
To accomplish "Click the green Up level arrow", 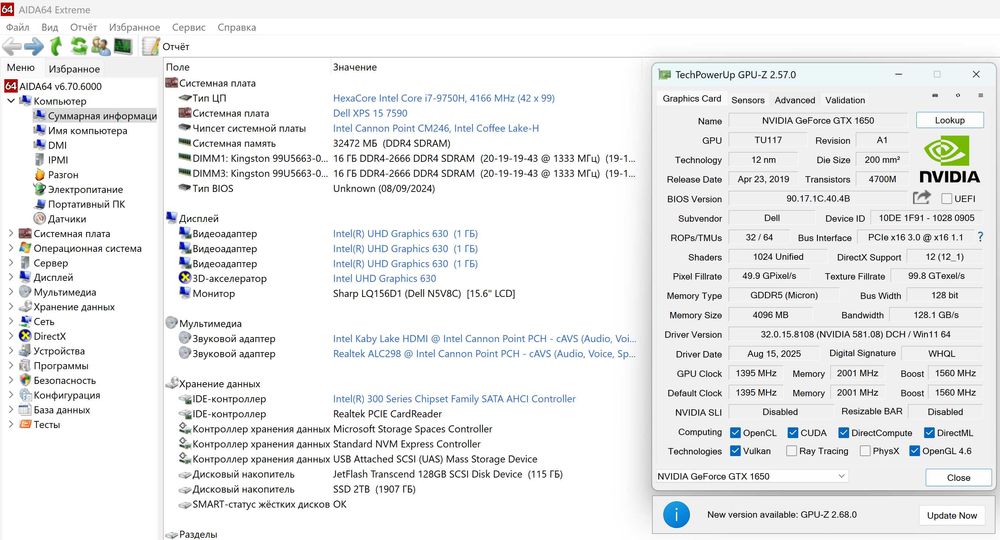I will point(57,46).
